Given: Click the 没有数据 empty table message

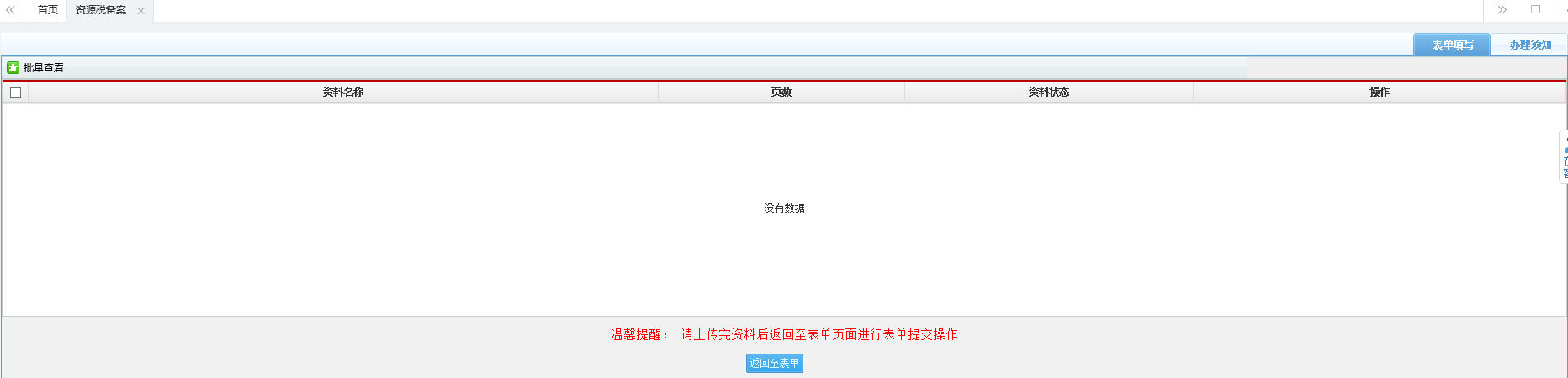Looking at the screenshot, I should click(784, 208).
